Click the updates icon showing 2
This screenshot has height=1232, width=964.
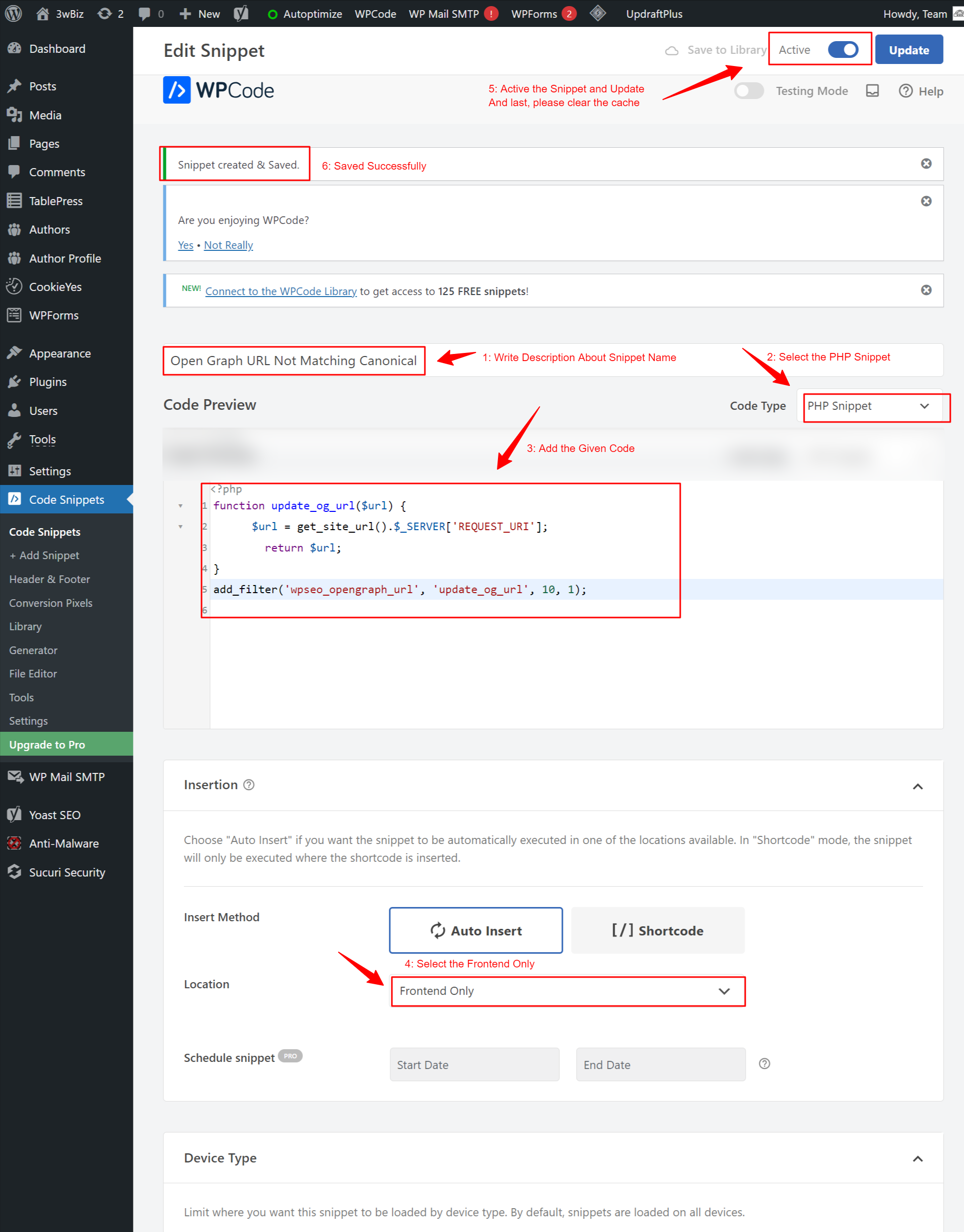pos(110,14)
